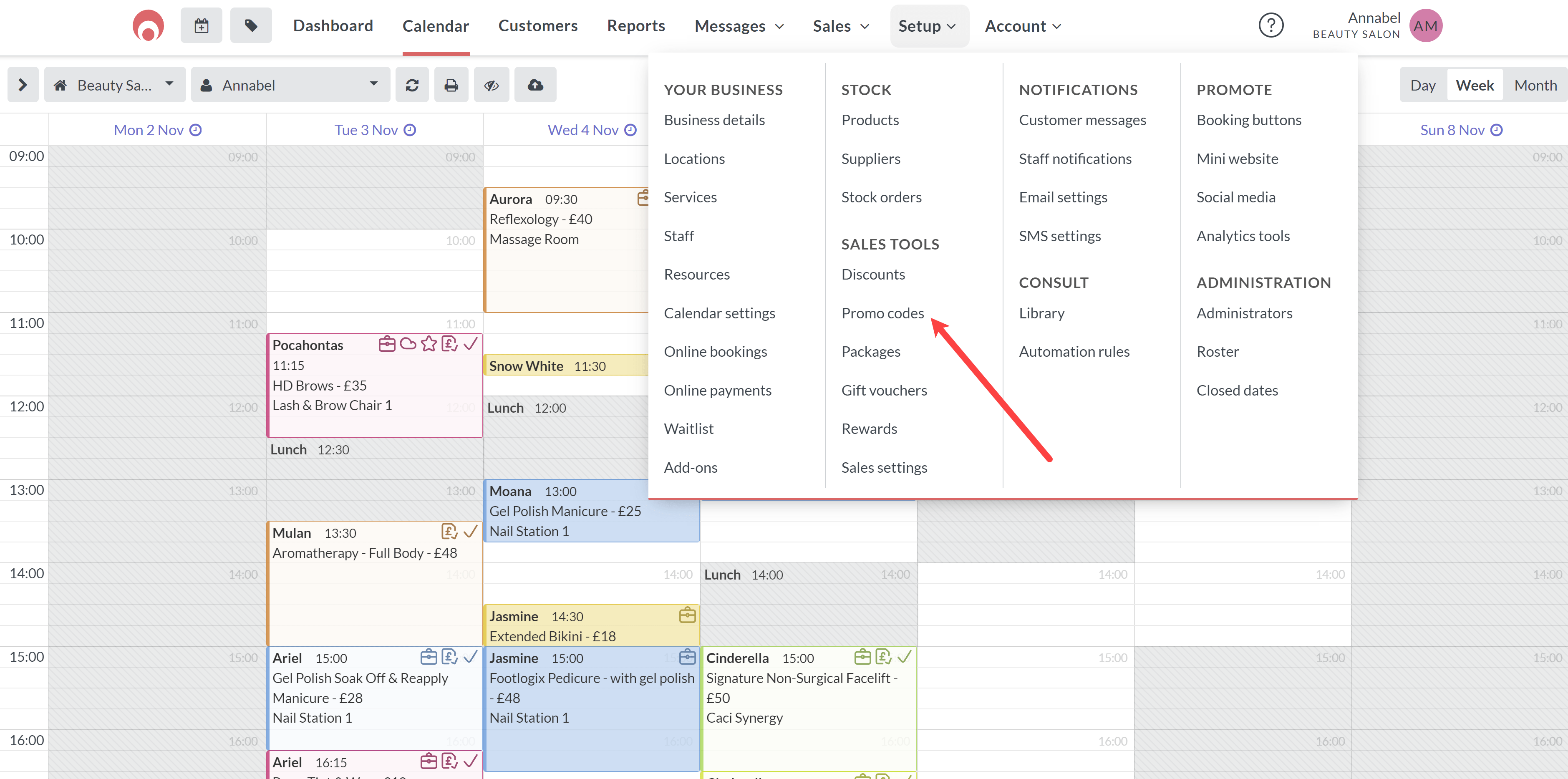Image resolution: width=1568 pixels, height=779 pixels.
Task: Expand the sidebar using the arrow button
Action: pos(23,85)
